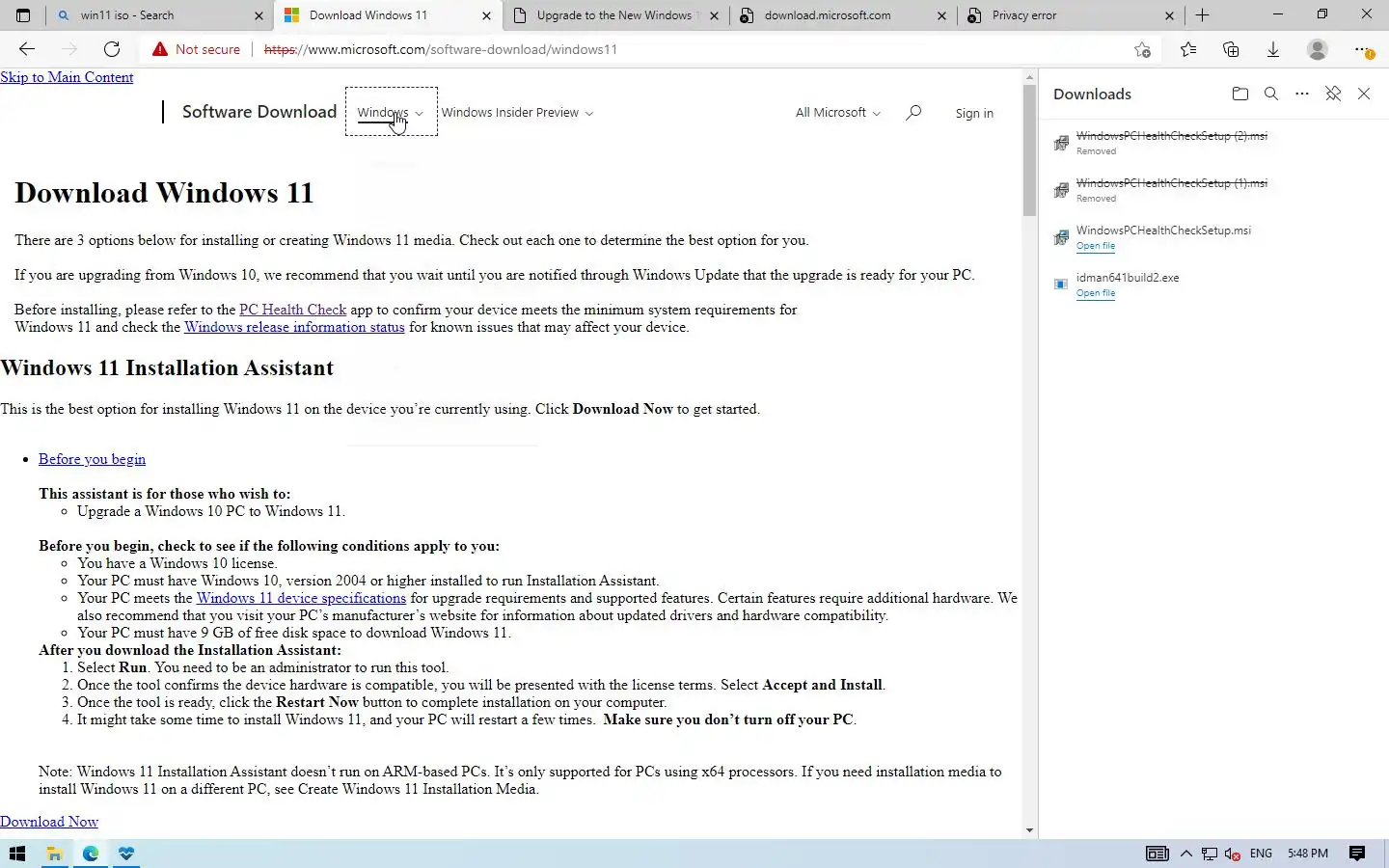Expand the All Microsoft dropdown
The image size is (1389, 868).
[x=837, y=113]
